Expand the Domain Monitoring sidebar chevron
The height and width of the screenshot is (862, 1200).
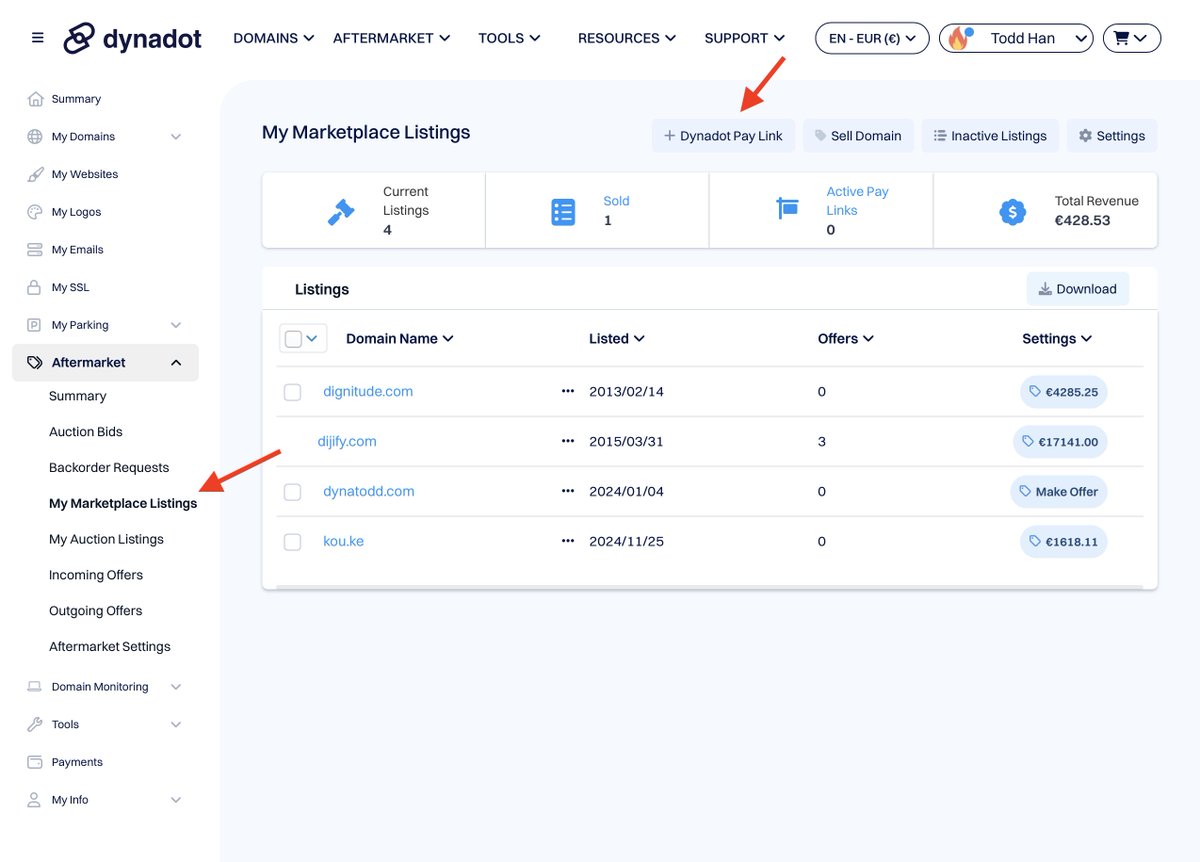tap(176, 687)
